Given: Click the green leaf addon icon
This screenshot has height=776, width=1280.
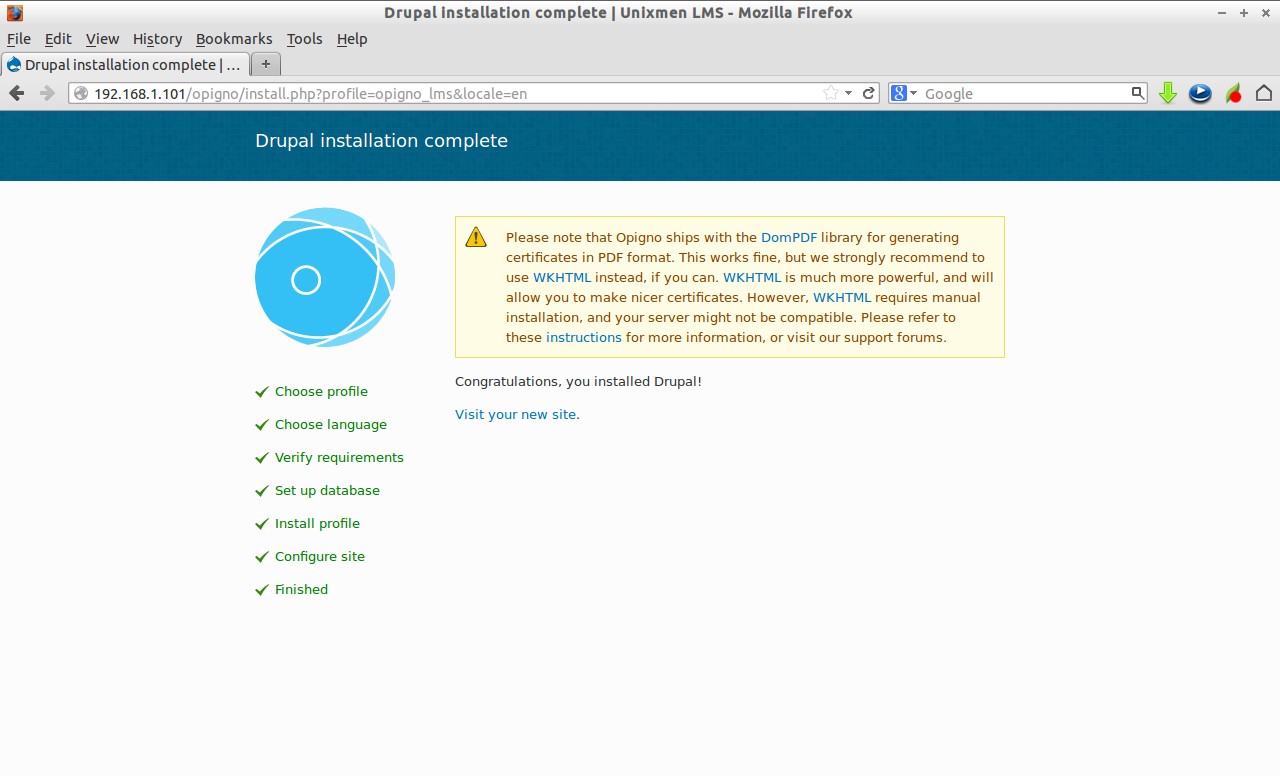Looking at the screenshot, I should coord(1234,93).
